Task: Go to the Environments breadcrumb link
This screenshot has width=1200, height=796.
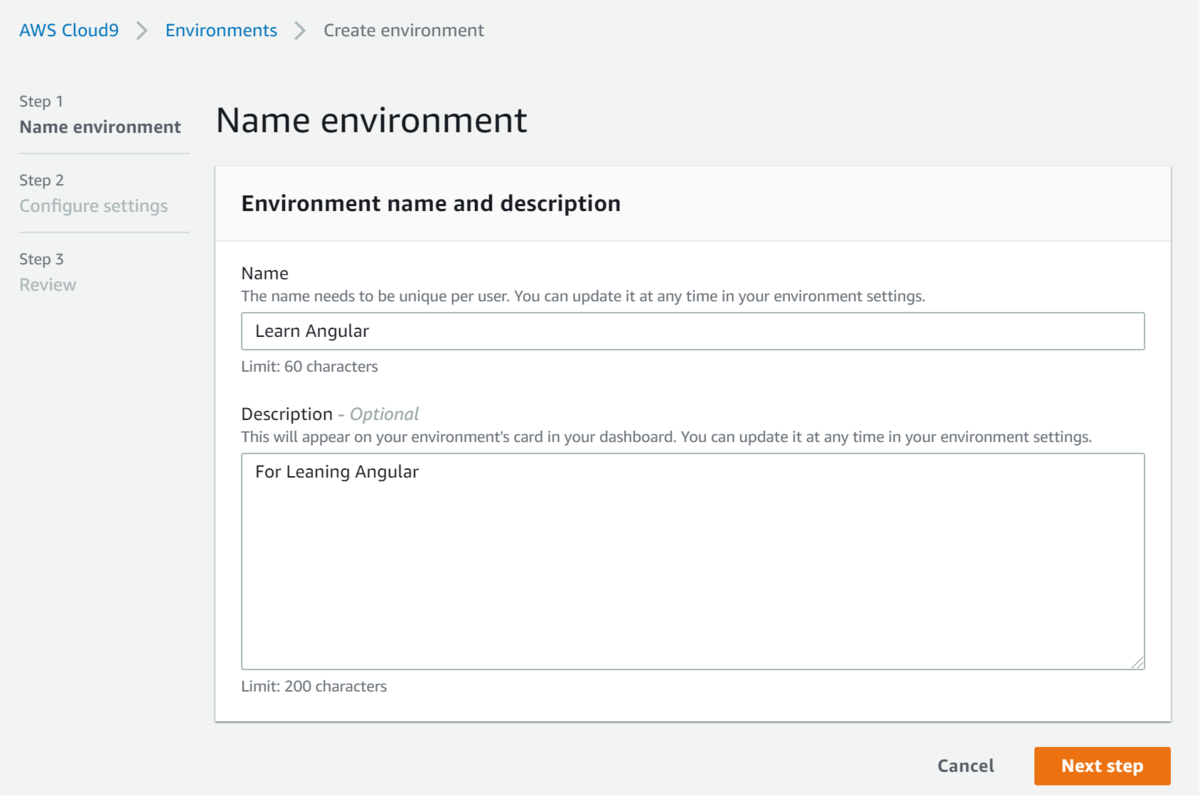Action: (221, 30)
